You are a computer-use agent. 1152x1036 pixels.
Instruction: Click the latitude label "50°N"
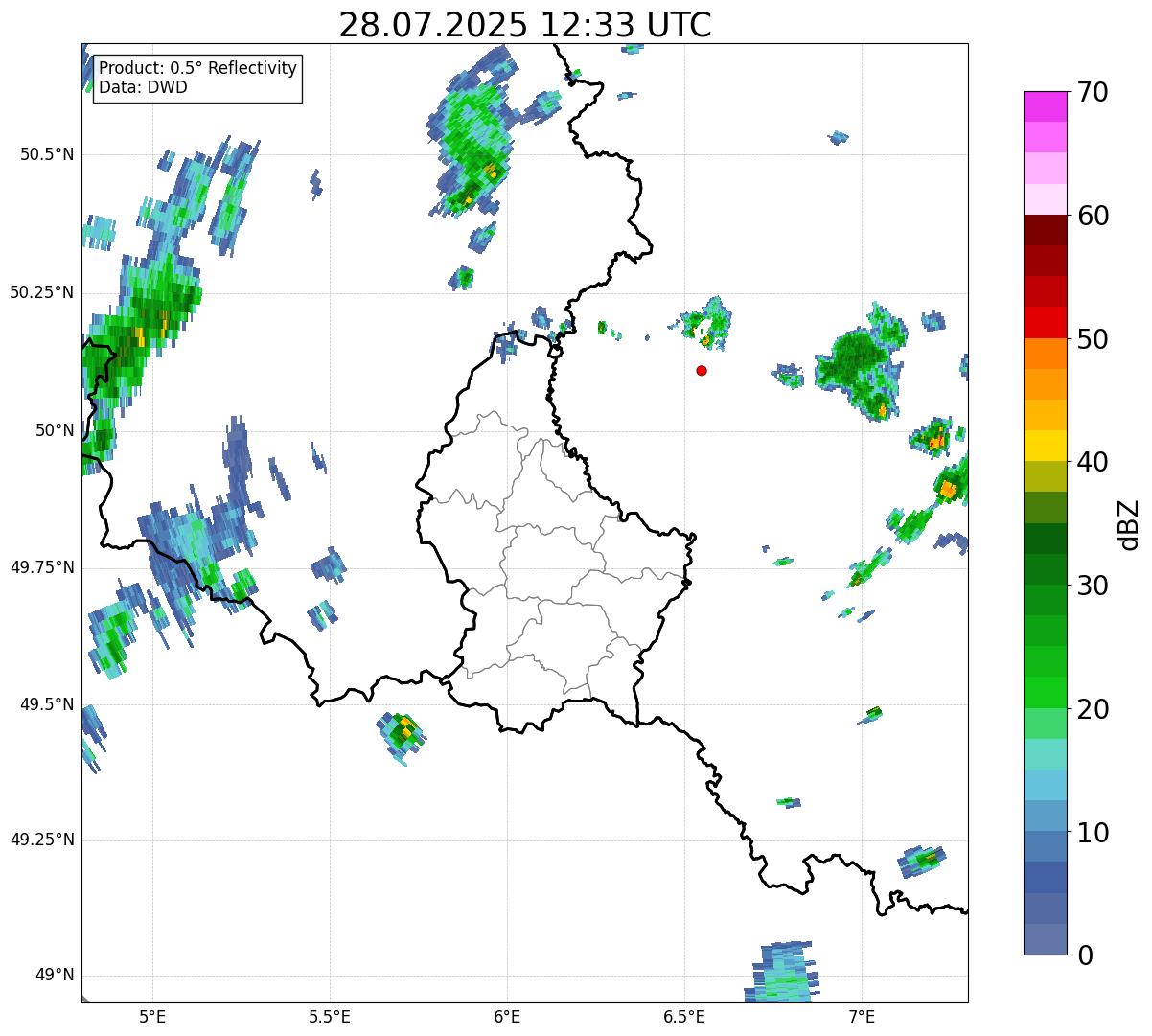[55, 430]
